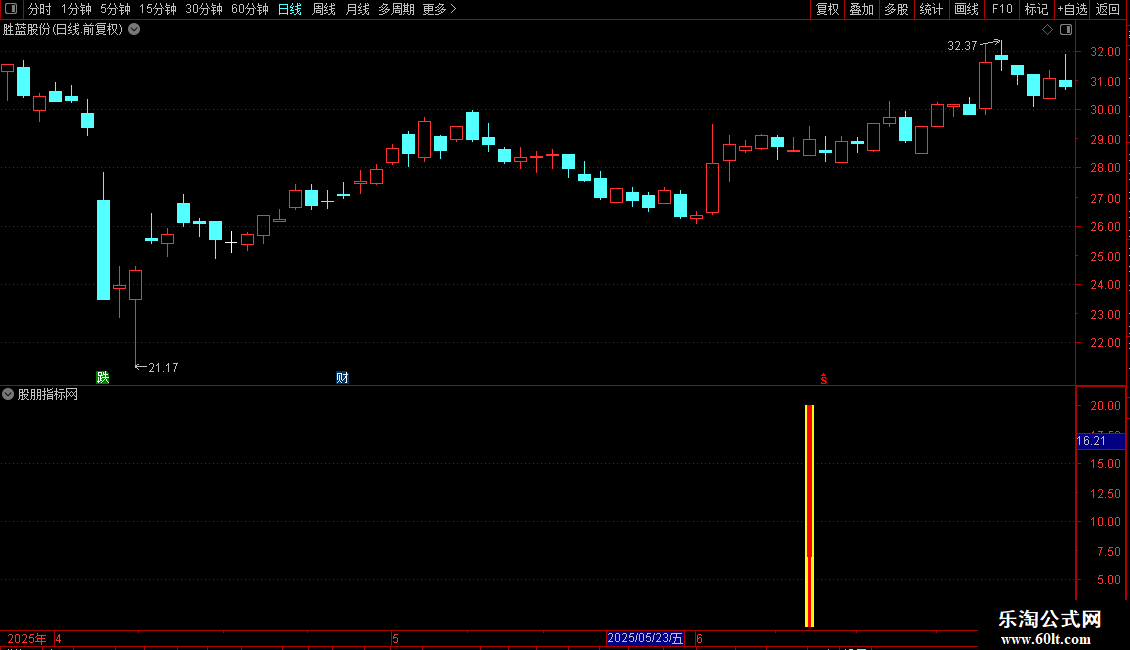Click the 胜蓝股份(日线.前复权) title
Image resolution: width=1130 pixels, height=650 pixels.
(x=63, y=30)
